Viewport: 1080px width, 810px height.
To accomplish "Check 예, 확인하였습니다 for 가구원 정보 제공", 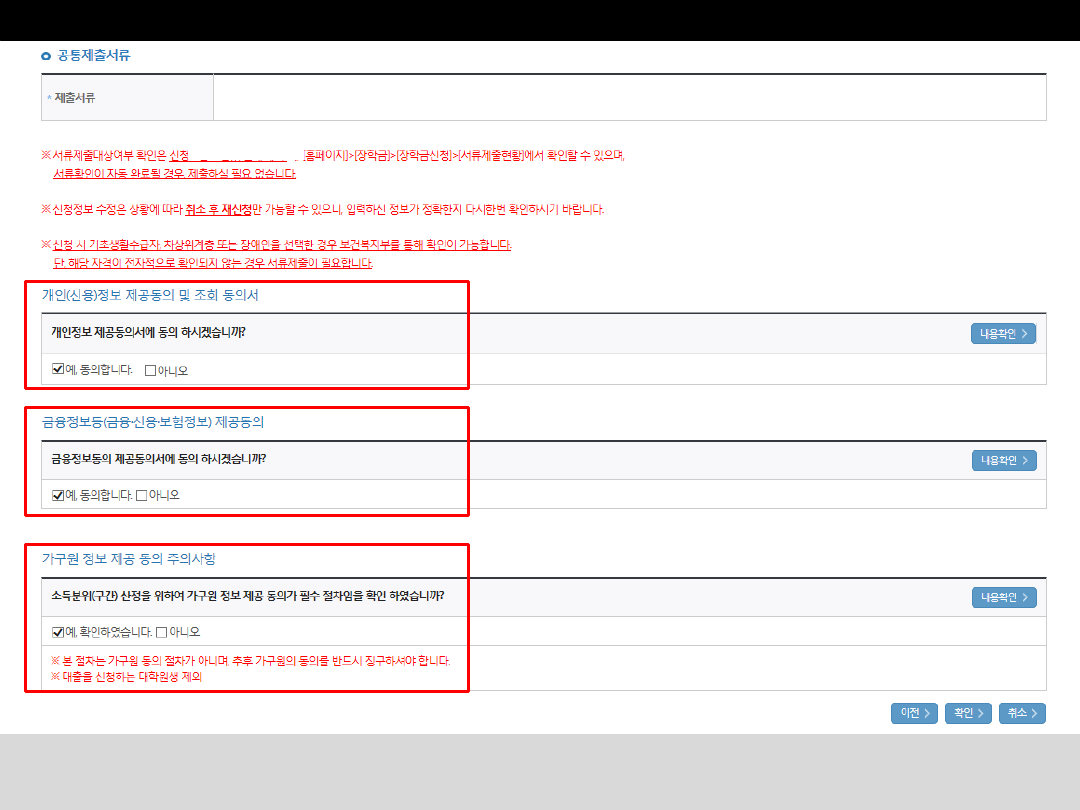I will pos(58,632).
